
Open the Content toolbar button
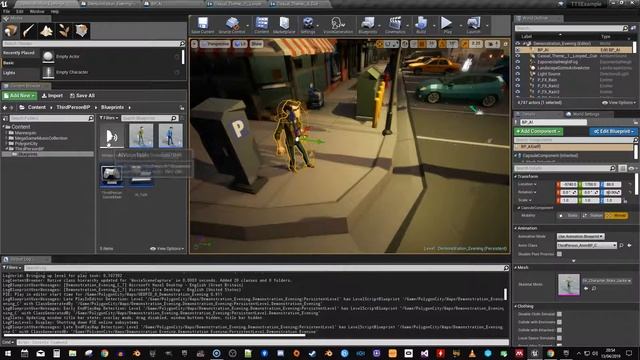262,25
